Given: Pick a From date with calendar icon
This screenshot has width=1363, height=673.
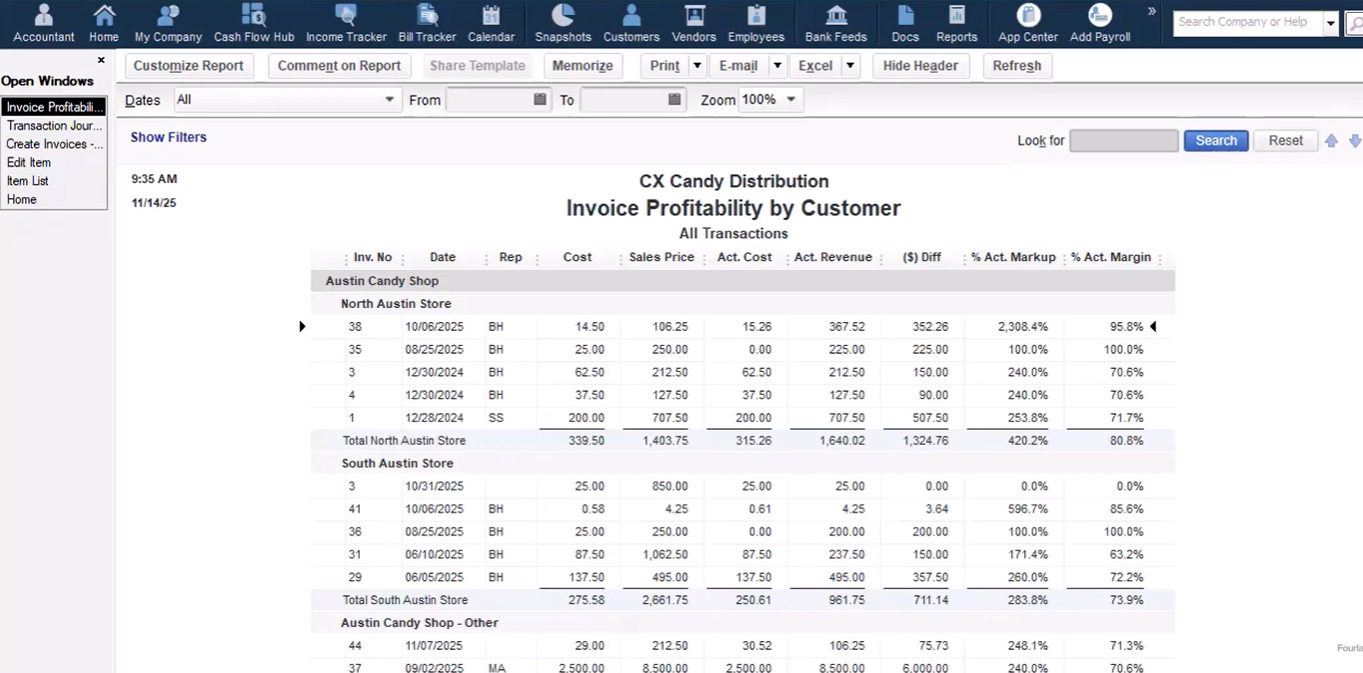Looking at the screenshot, I should pos(540,100).
